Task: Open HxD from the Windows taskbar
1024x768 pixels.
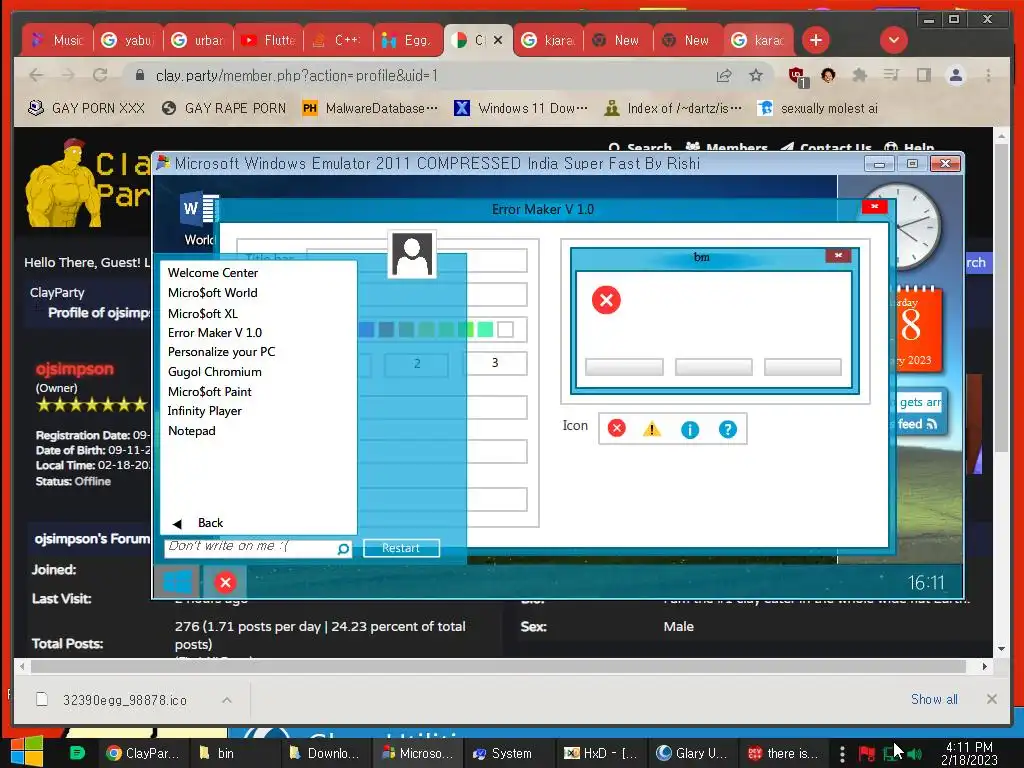Action: 601,754
